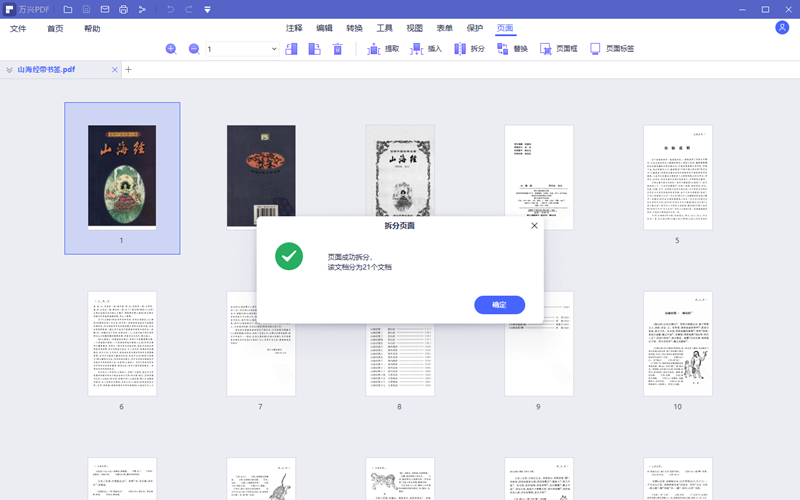
Task: Click the email envelope icon
Action: [x=105, y=9]
